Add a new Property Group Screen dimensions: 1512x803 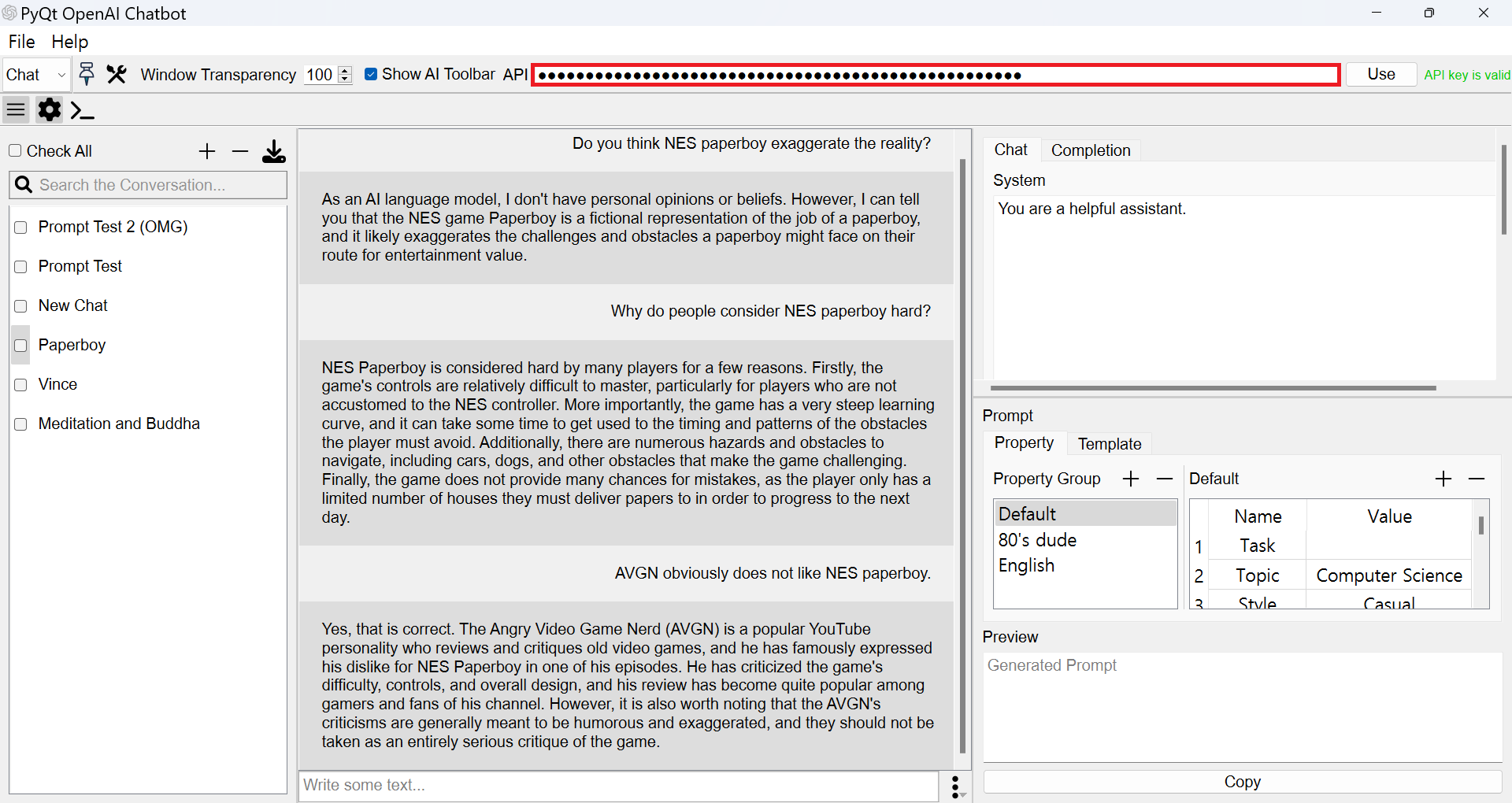coord(1131,479)
